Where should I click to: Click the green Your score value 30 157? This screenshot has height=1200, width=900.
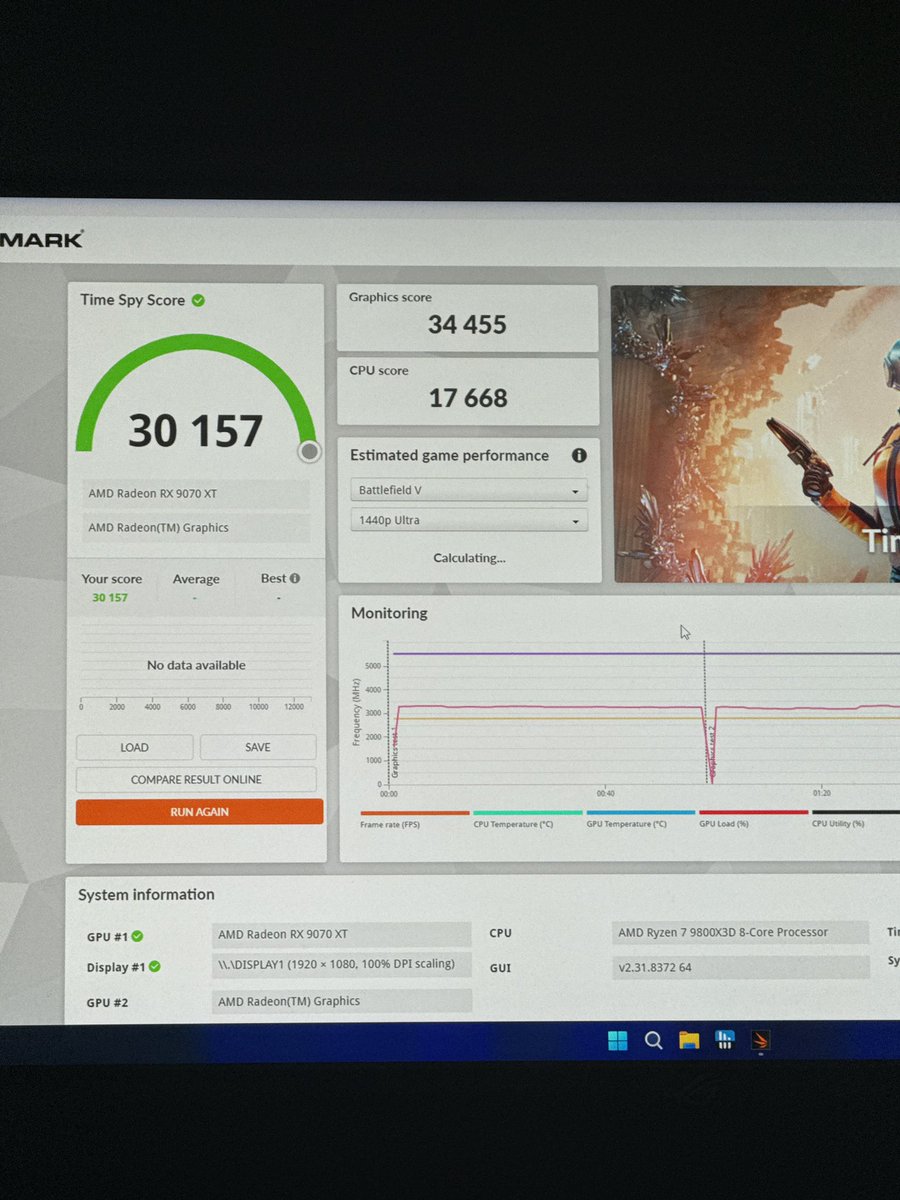click(x=110, y=597)
